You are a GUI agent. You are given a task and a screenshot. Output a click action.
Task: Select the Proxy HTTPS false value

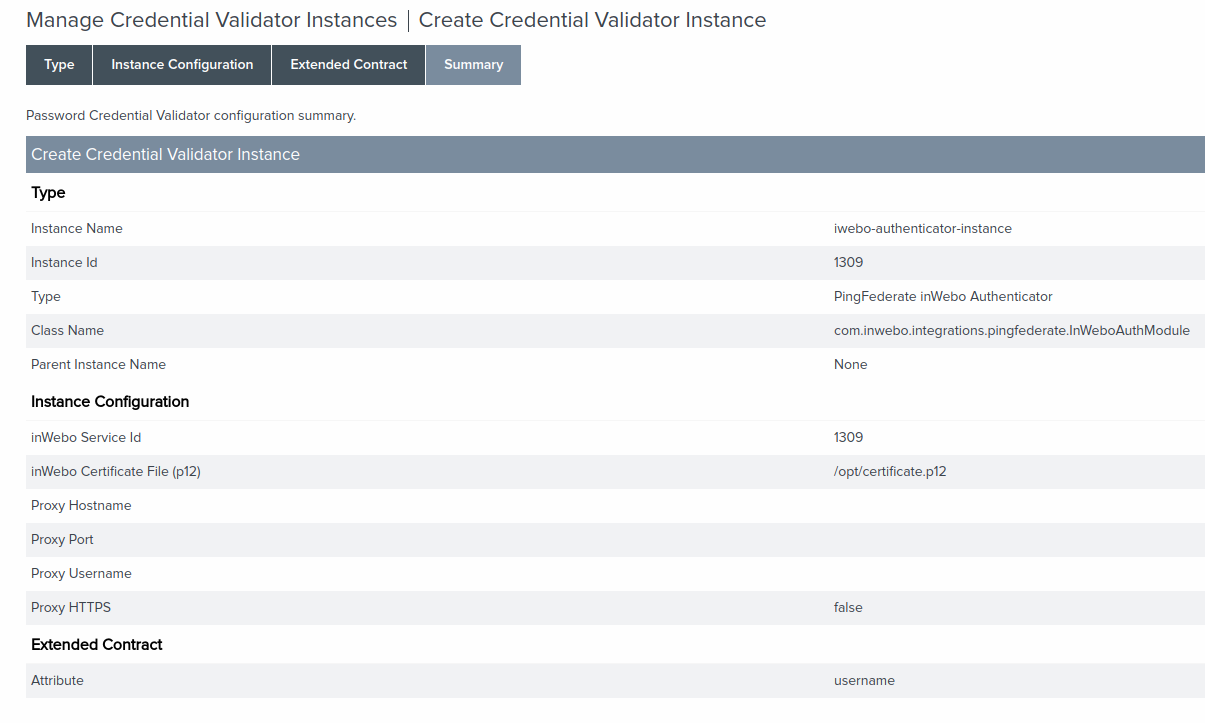tap(848, 608)
